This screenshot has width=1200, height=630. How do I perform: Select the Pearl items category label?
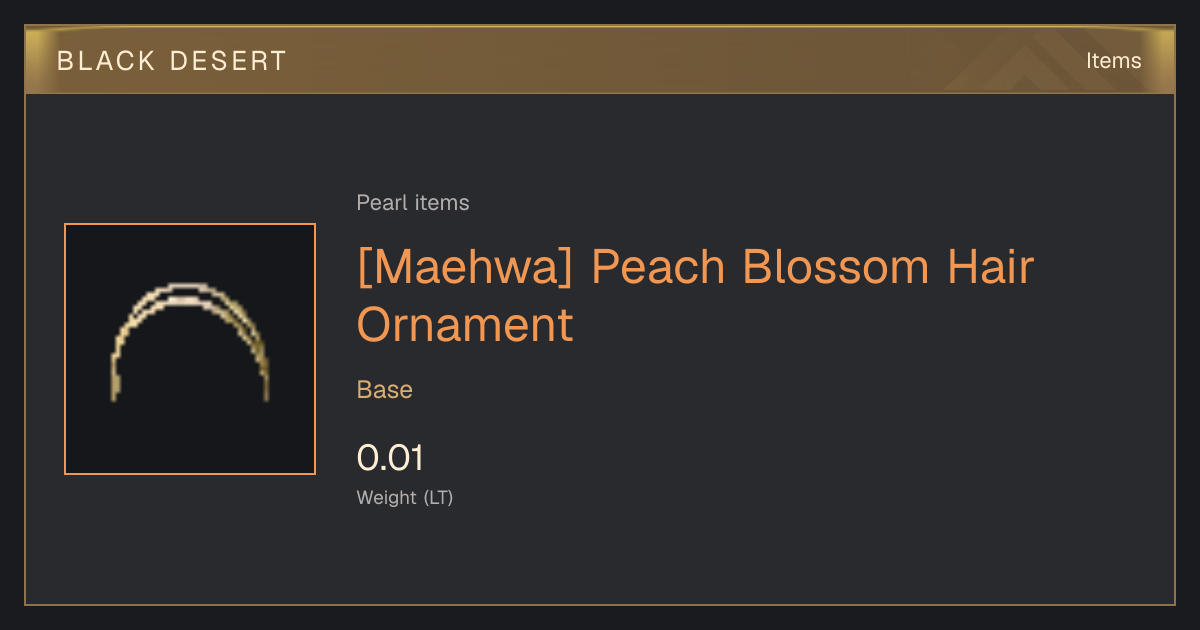[x=413, y=203]
